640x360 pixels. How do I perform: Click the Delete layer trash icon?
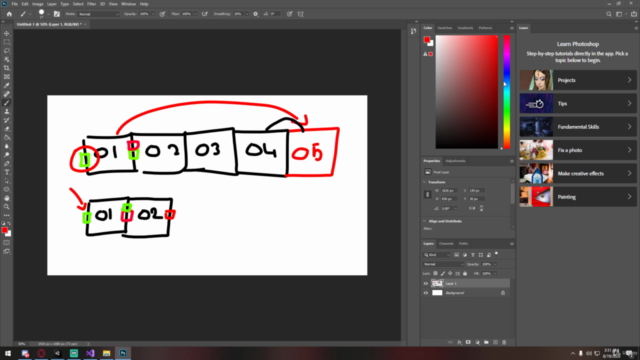pos(504,342)
